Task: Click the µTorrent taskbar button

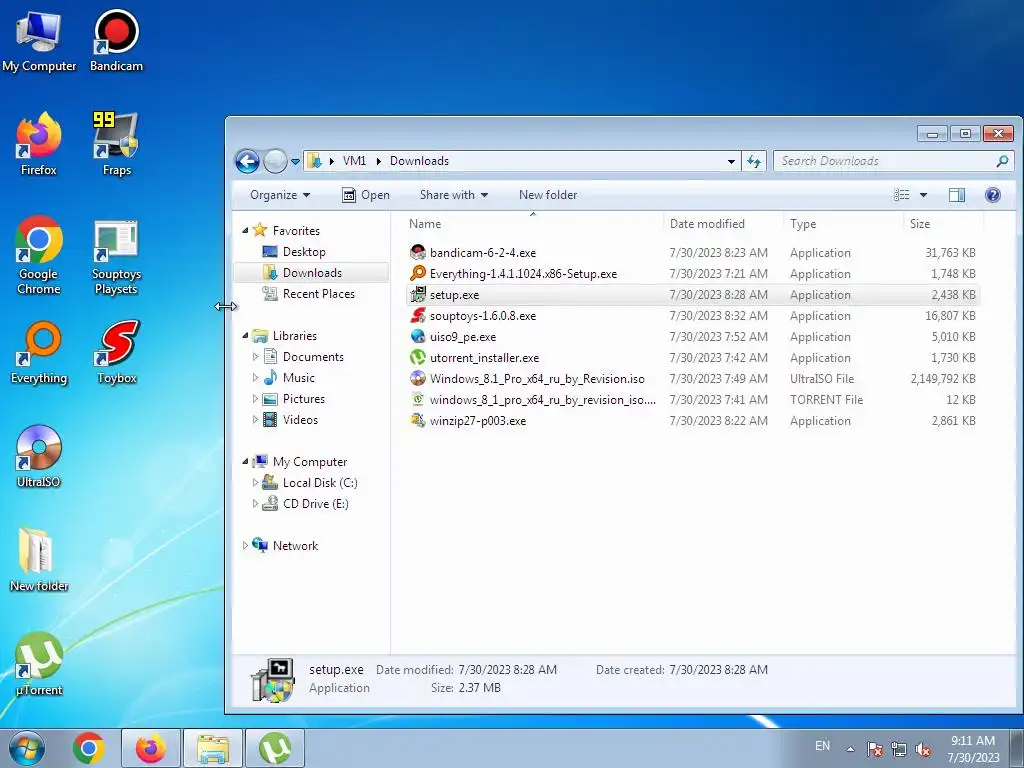Action: point(275,748)
